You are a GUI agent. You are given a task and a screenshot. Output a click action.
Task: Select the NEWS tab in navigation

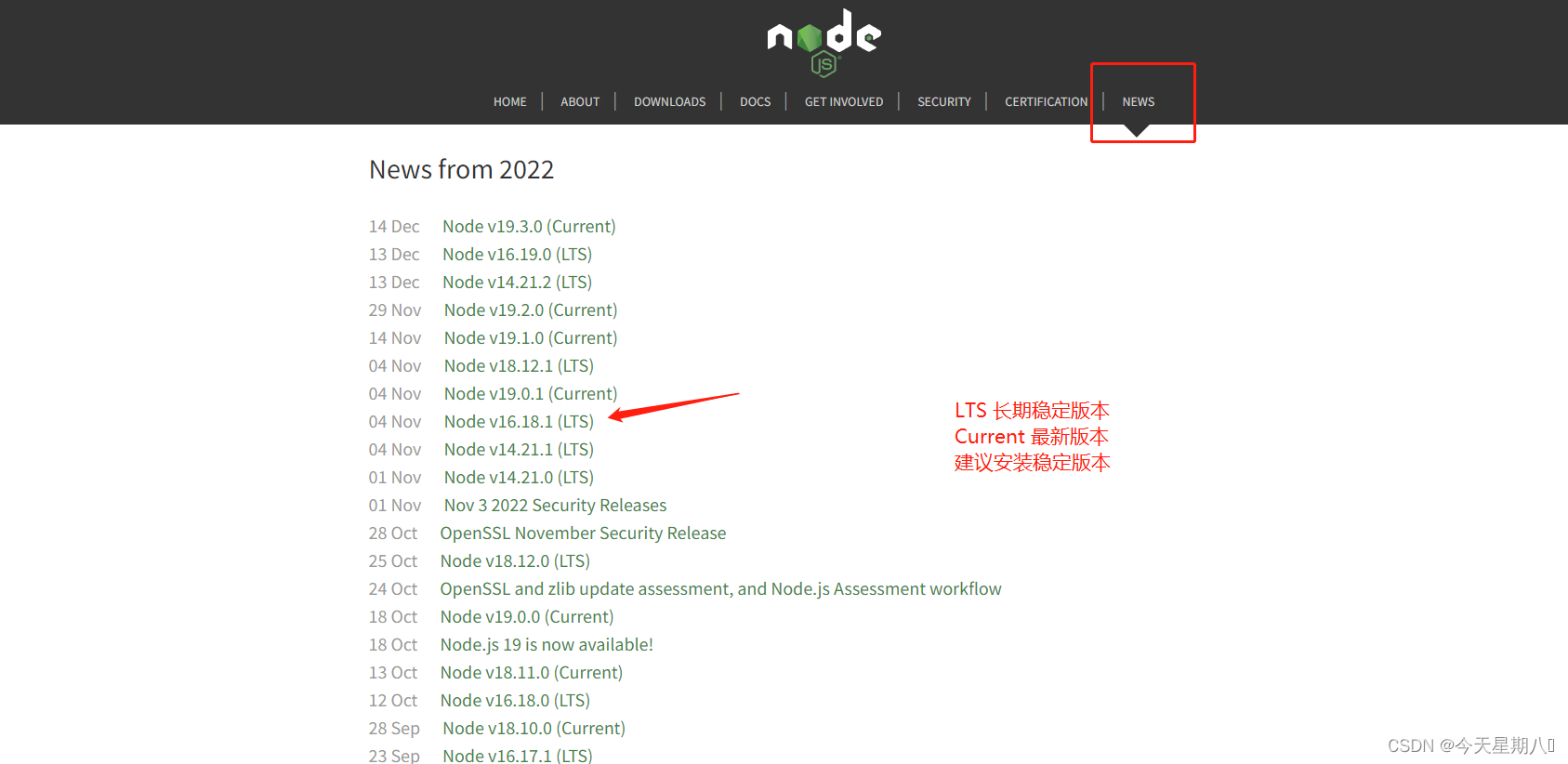click(1138, 102)
